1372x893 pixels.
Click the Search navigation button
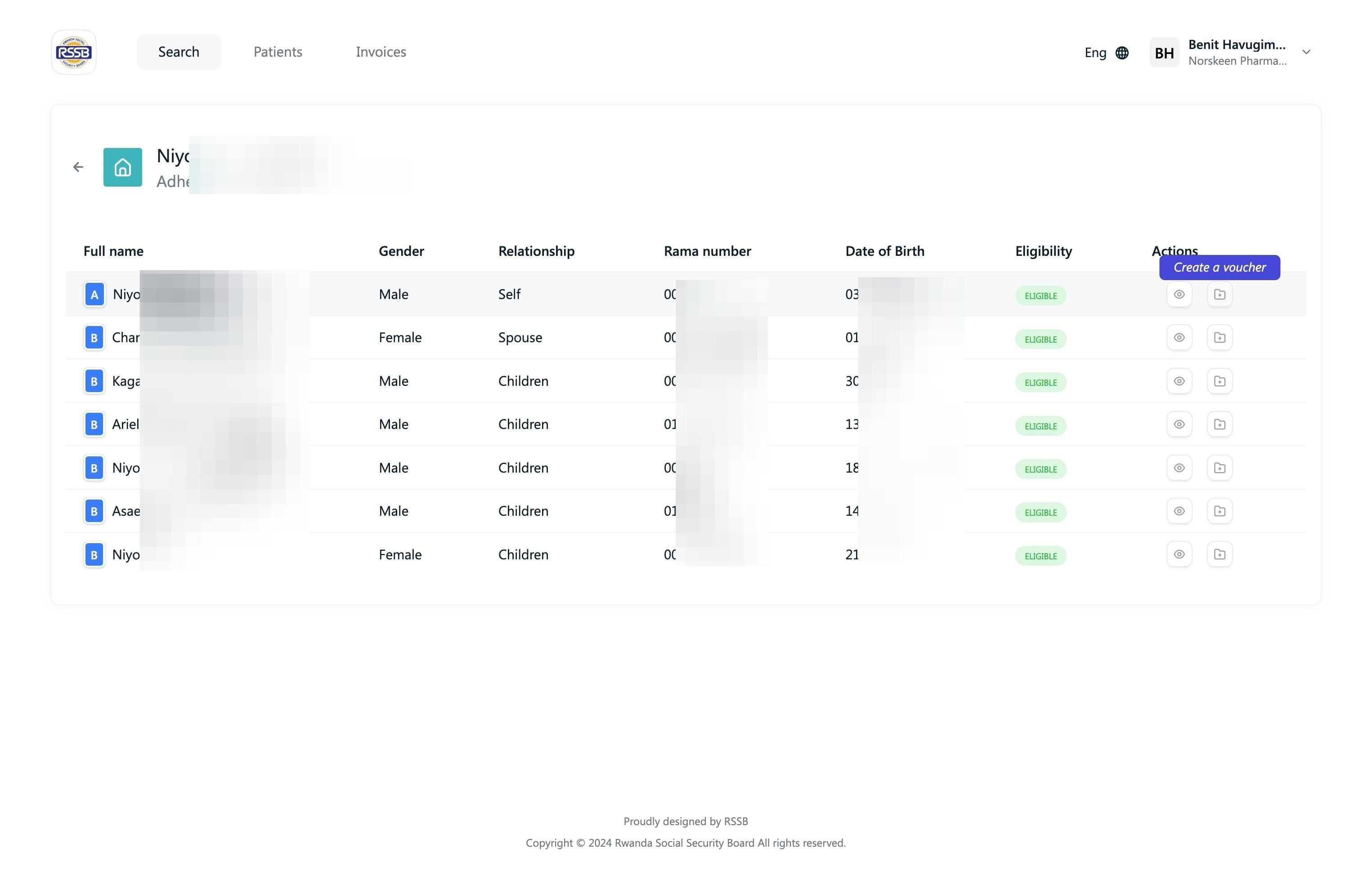click(x=179, y=52)
